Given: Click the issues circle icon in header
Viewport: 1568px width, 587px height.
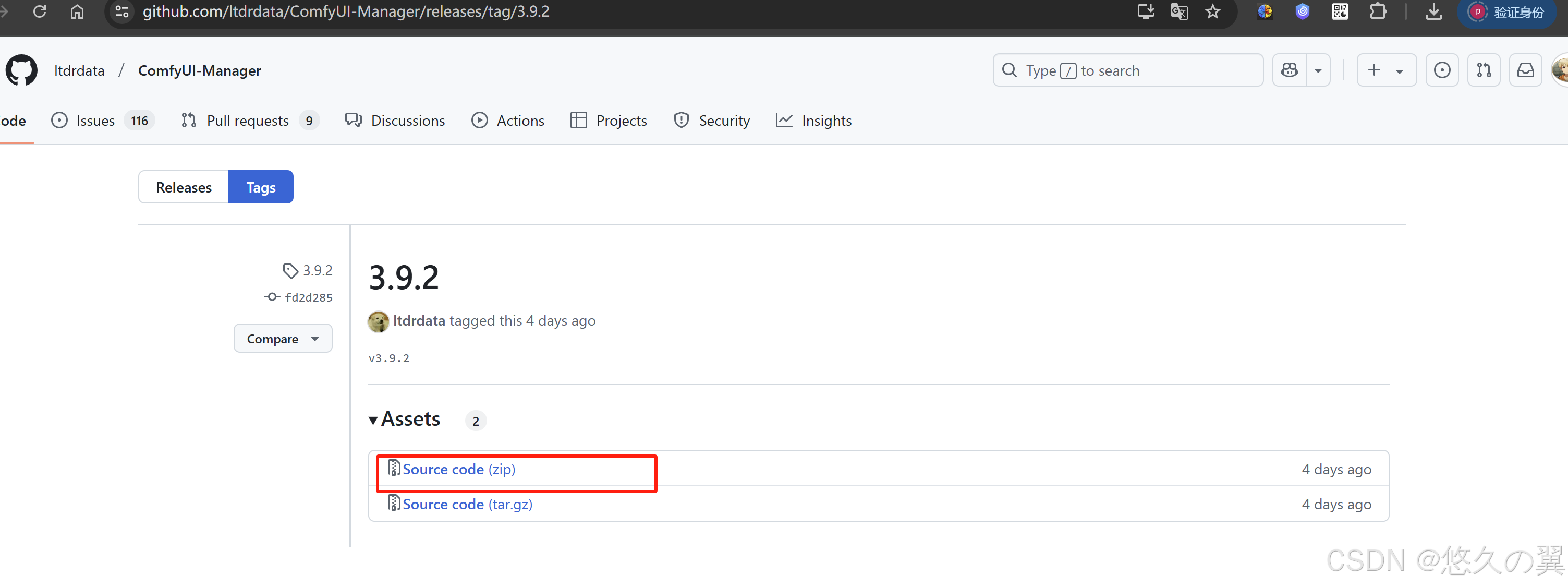Looking at the screenshot, I should tap(1441, 70).
